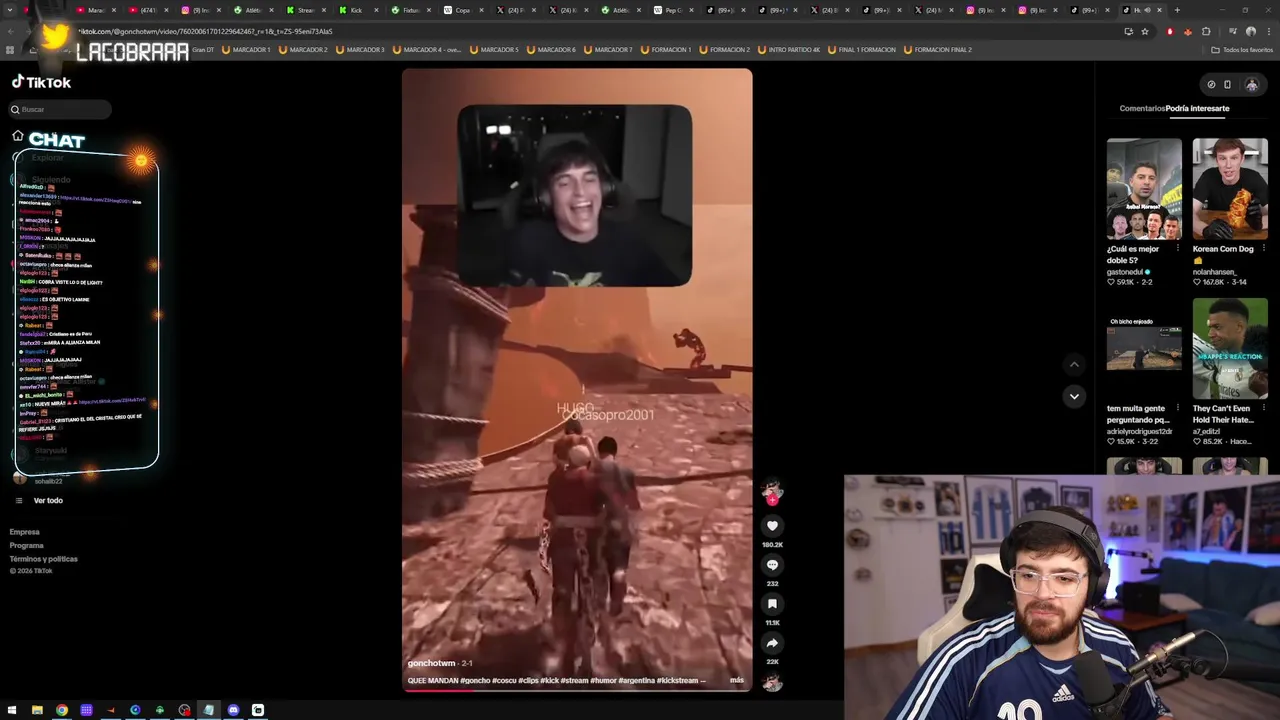
Task: Click the TikTok logo
Action: pyautogui.click(x=41, y=82)
